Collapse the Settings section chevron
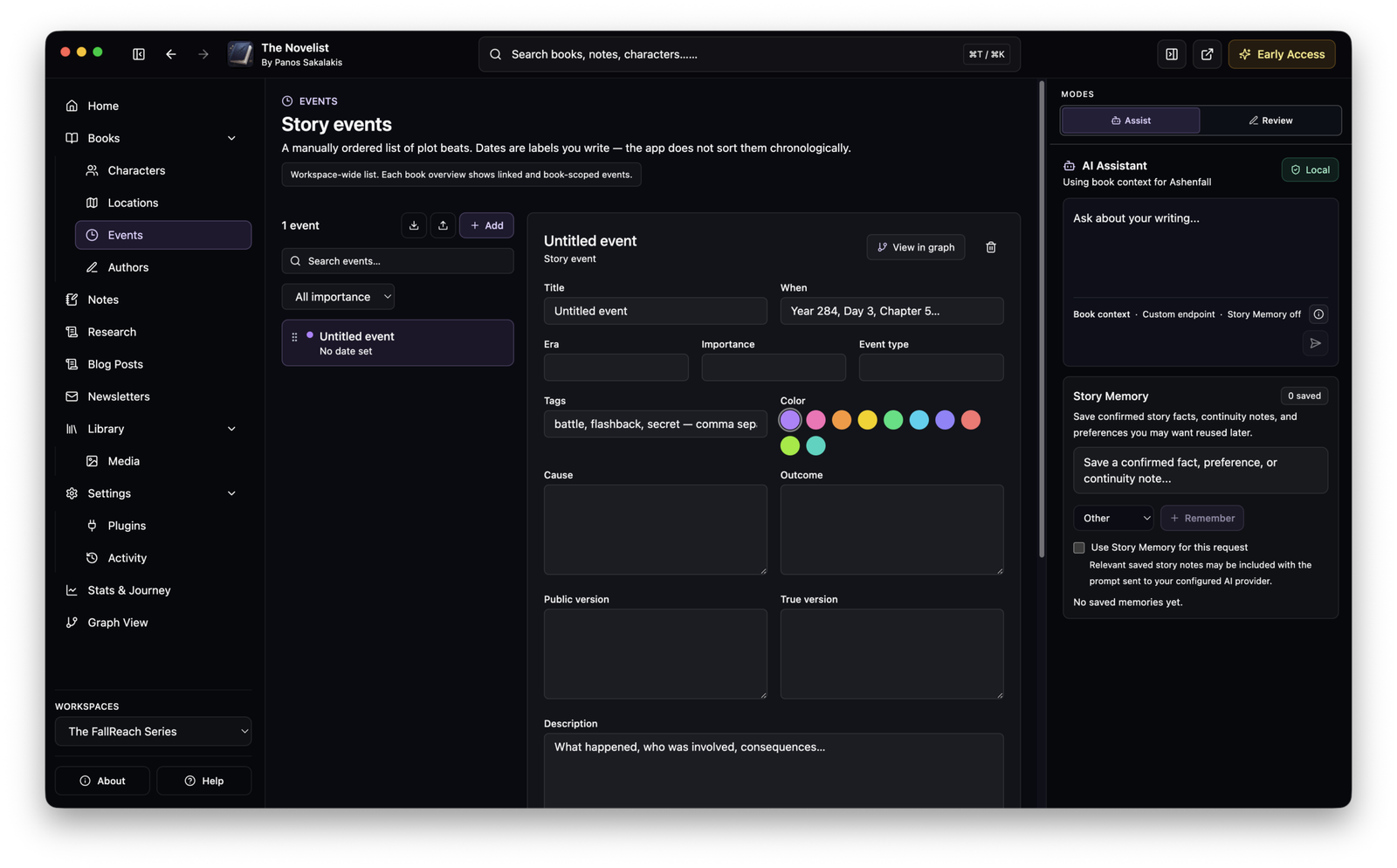 (x=231, y=493)
